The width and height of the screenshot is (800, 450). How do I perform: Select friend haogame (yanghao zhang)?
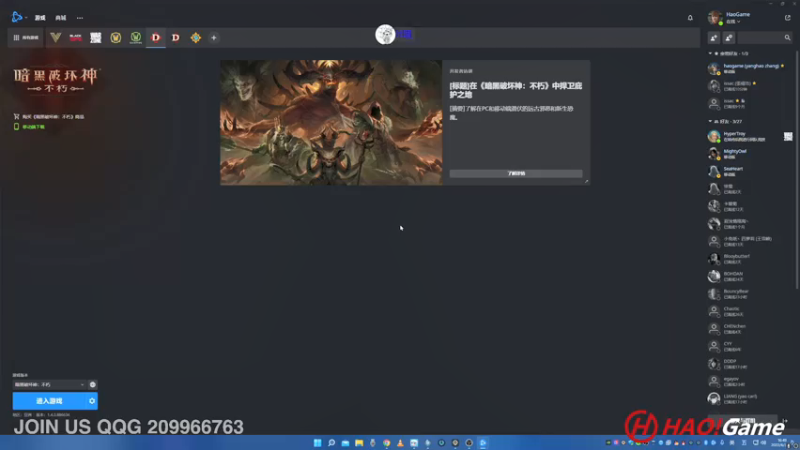coord(750,68)
